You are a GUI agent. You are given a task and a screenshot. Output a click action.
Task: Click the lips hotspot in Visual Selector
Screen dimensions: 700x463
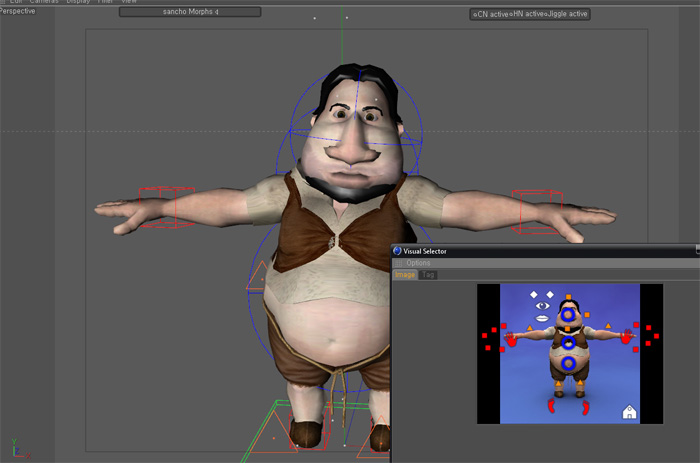(542, 318)
